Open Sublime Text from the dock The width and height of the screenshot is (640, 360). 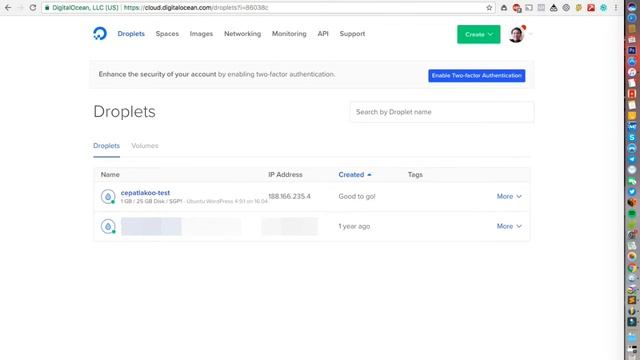coord(632,300)
